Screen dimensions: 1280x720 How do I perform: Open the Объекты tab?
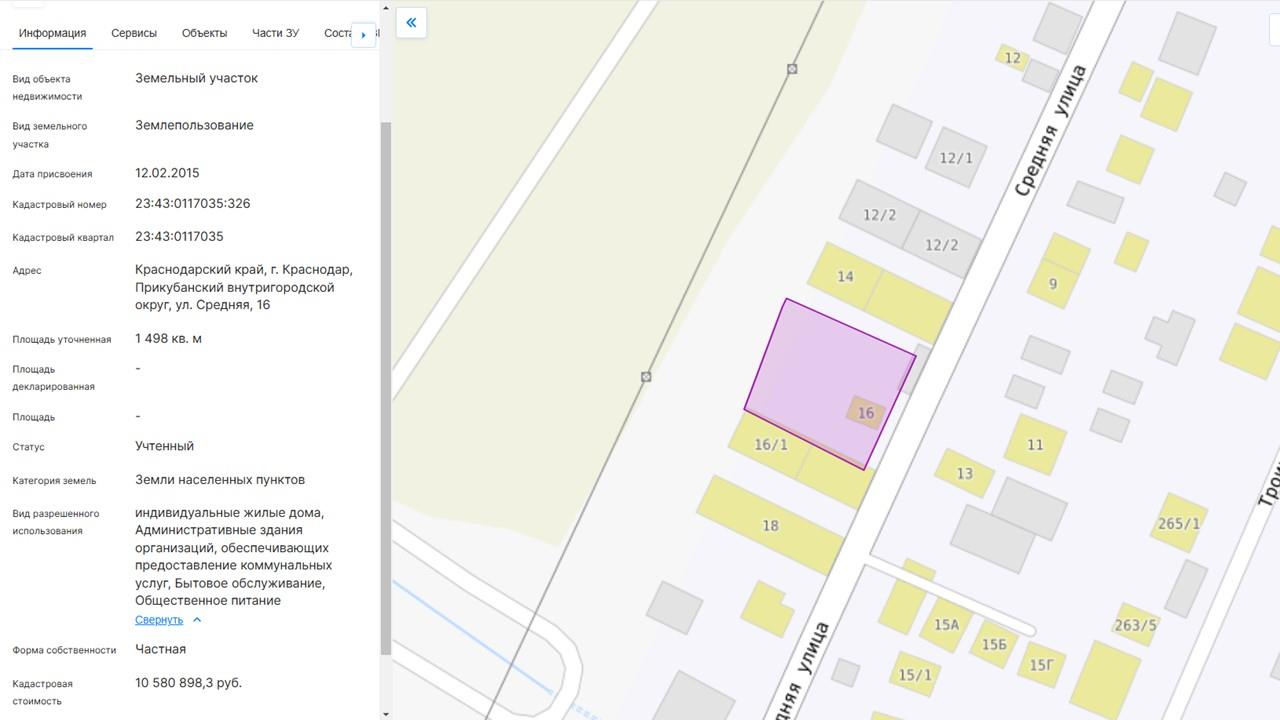(204, 33)
